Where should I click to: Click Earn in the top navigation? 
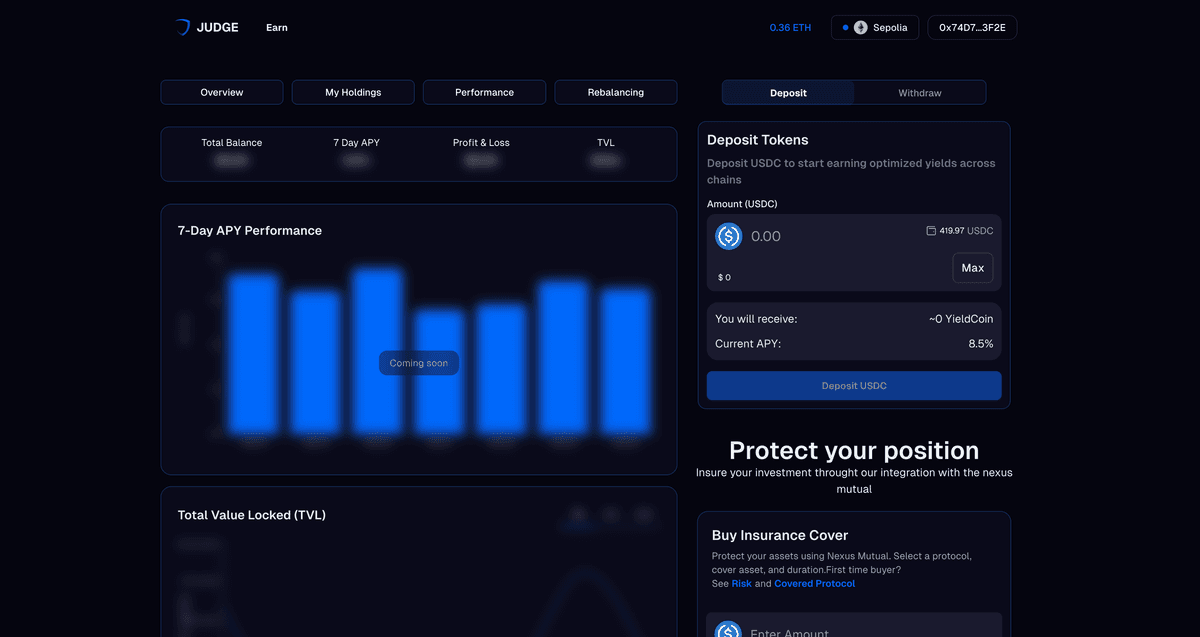(x=276, y=27)
